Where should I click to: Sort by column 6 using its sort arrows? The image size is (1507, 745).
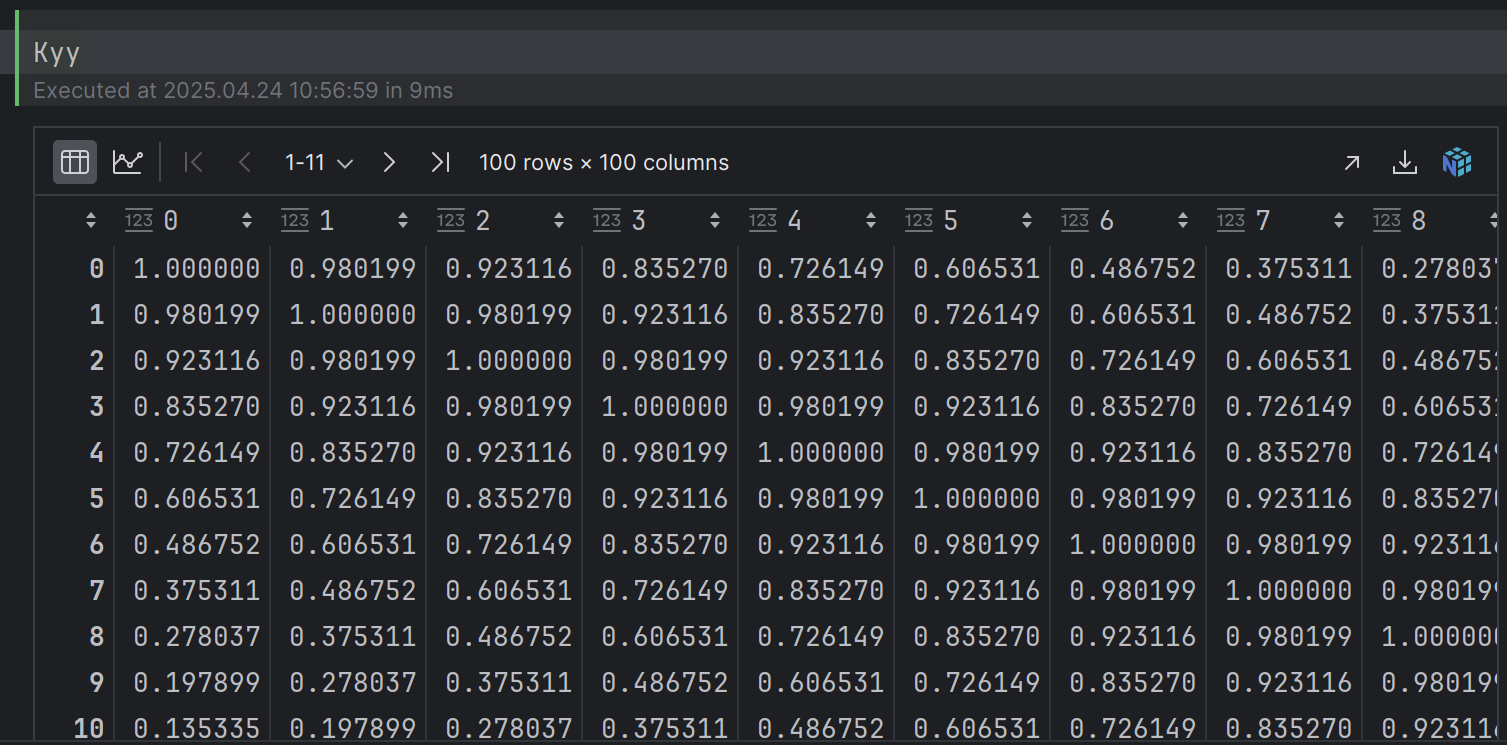coord(1183,221)
